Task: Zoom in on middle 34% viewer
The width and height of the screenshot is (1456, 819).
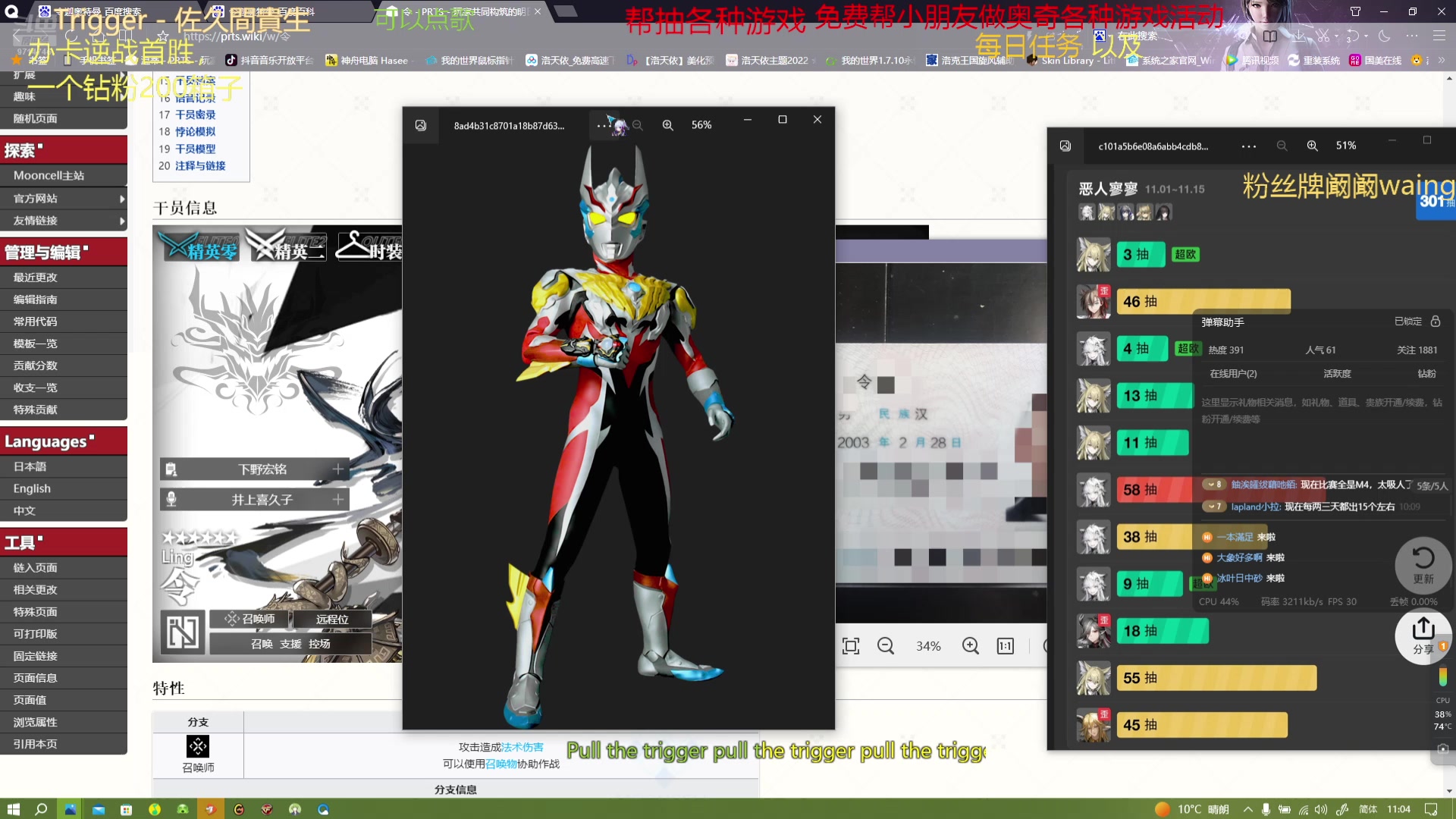Action: point(970,646)
